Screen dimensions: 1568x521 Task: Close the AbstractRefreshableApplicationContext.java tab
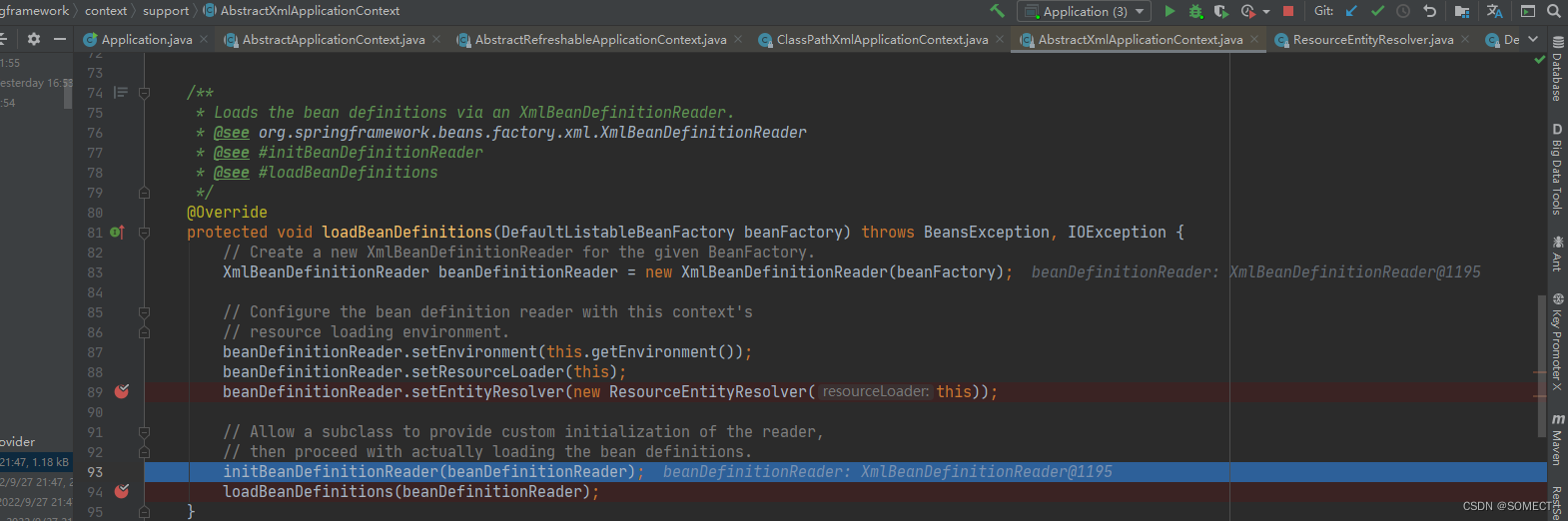tap(738, 39)
